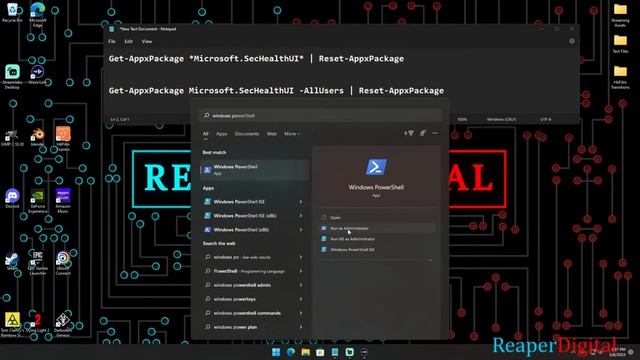This screenshot has height=360, width=640.
Task: Click the second line with -AllUsers in Notepad
Action: click(276, 91)
